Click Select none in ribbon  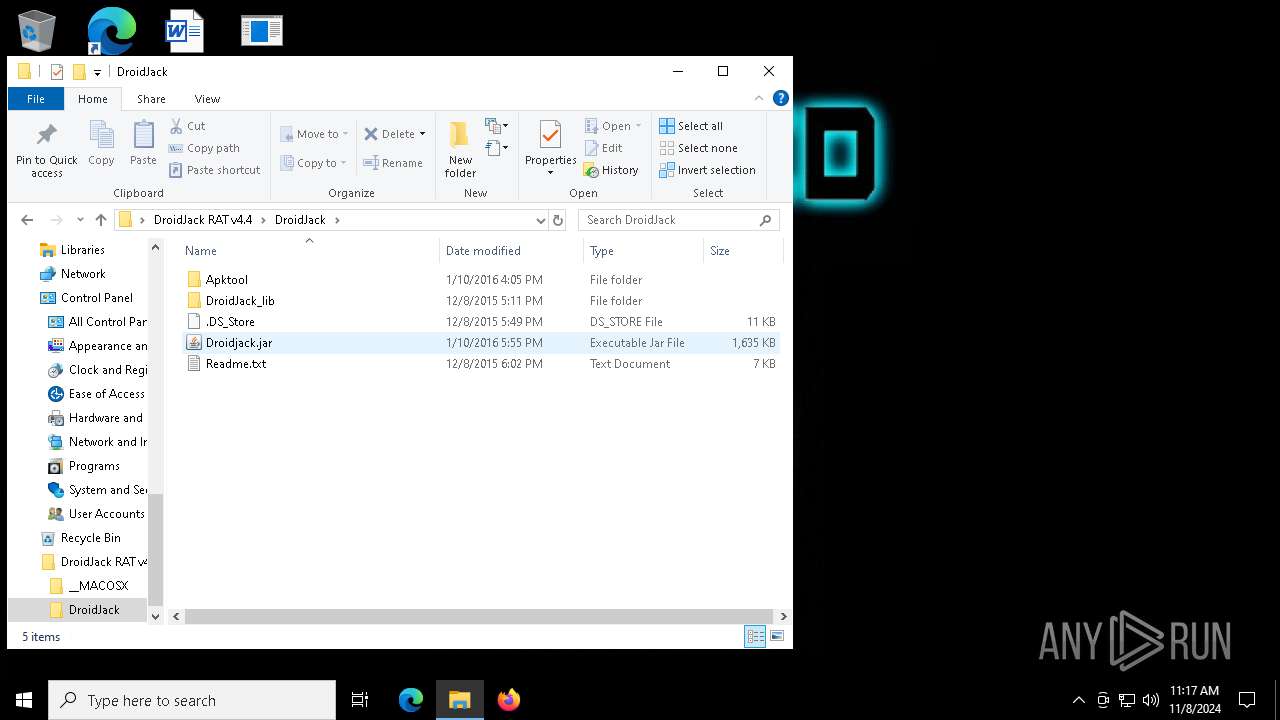coord(698,148)
